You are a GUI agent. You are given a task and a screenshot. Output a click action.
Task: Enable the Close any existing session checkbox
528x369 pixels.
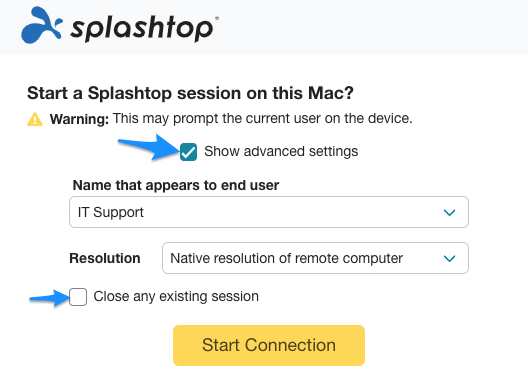click(x=78, y=297)
